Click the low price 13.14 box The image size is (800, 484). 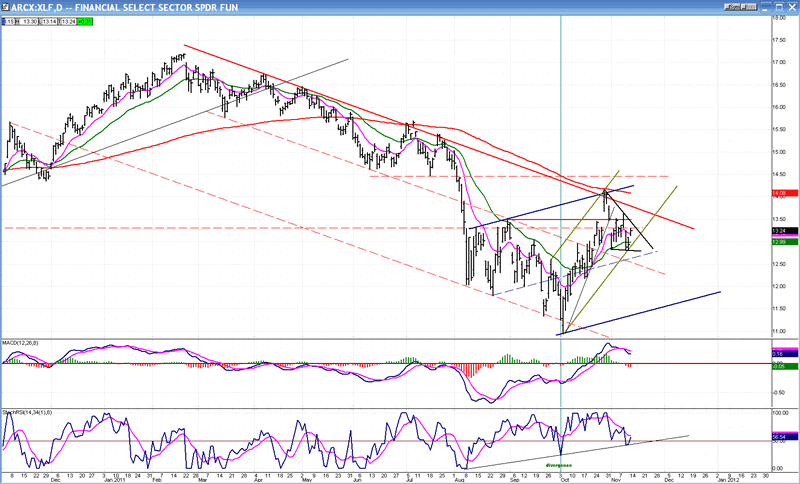point(48,21)
